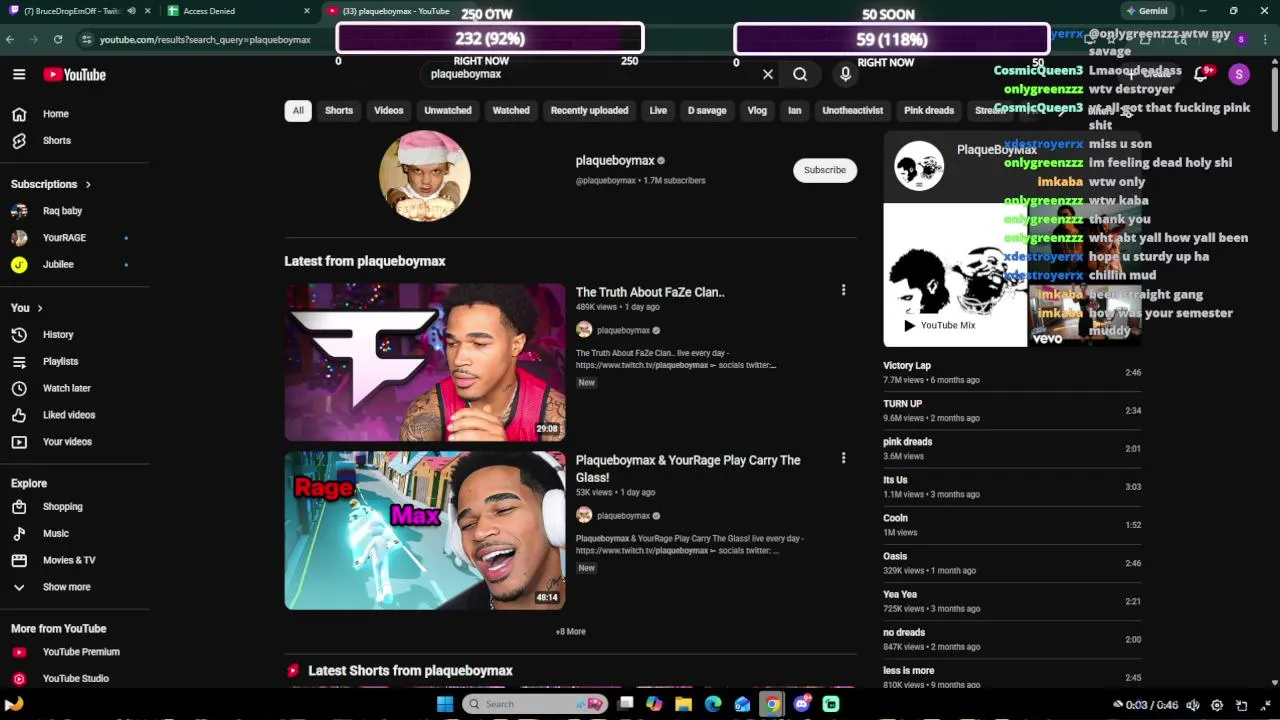Select the Recently uploaded filter chip
The image size is (1280, 720).
coord(589,110)
